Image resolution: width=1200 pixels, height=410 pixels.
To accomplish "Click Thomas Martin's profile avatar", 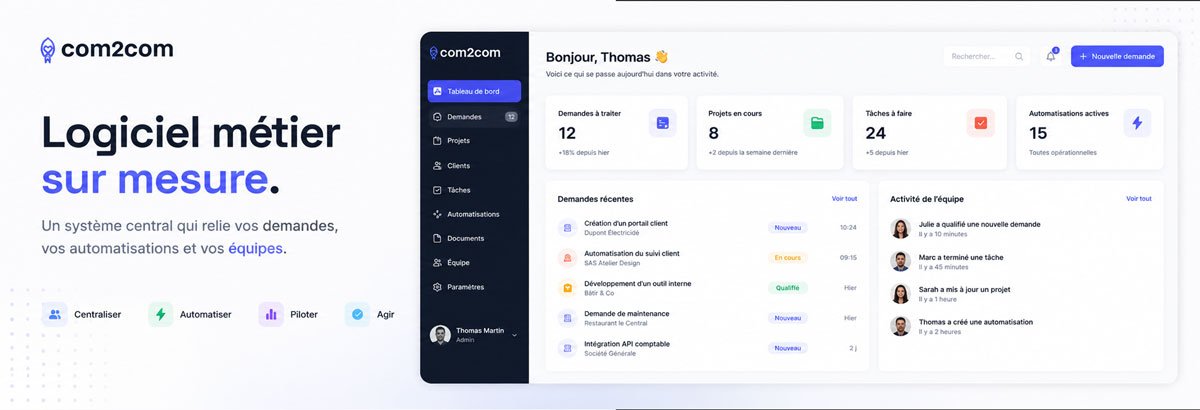I will pos(440,335).
